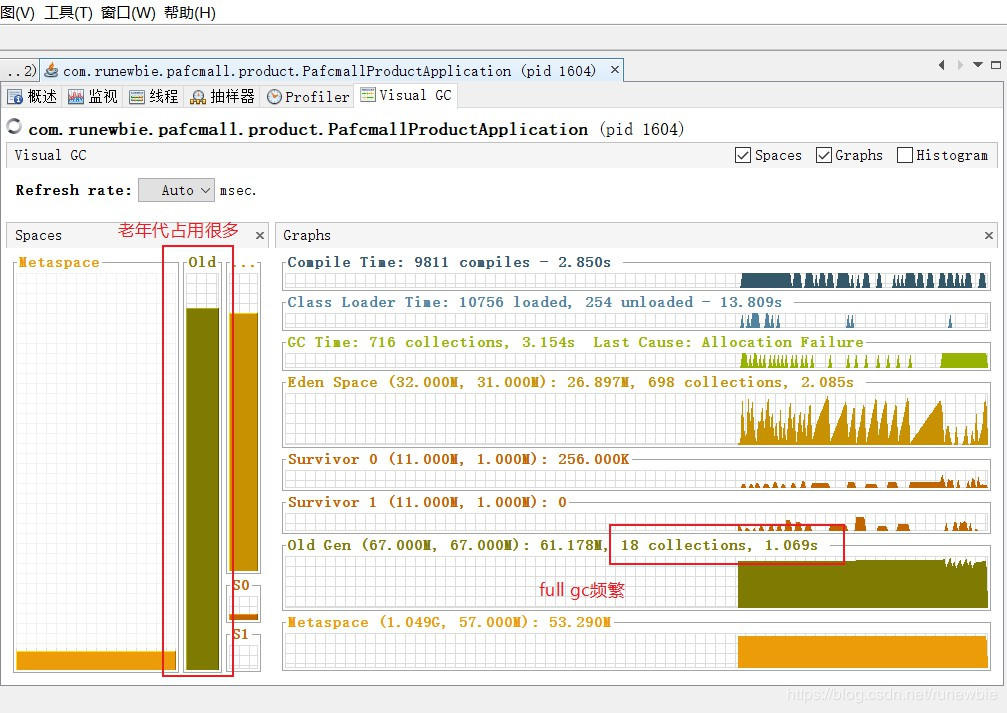The image size is (1007, 713).
Task: Select the PafcmallProductApplication (pid 1604) document tab
Action: click(x=331, y=71)
